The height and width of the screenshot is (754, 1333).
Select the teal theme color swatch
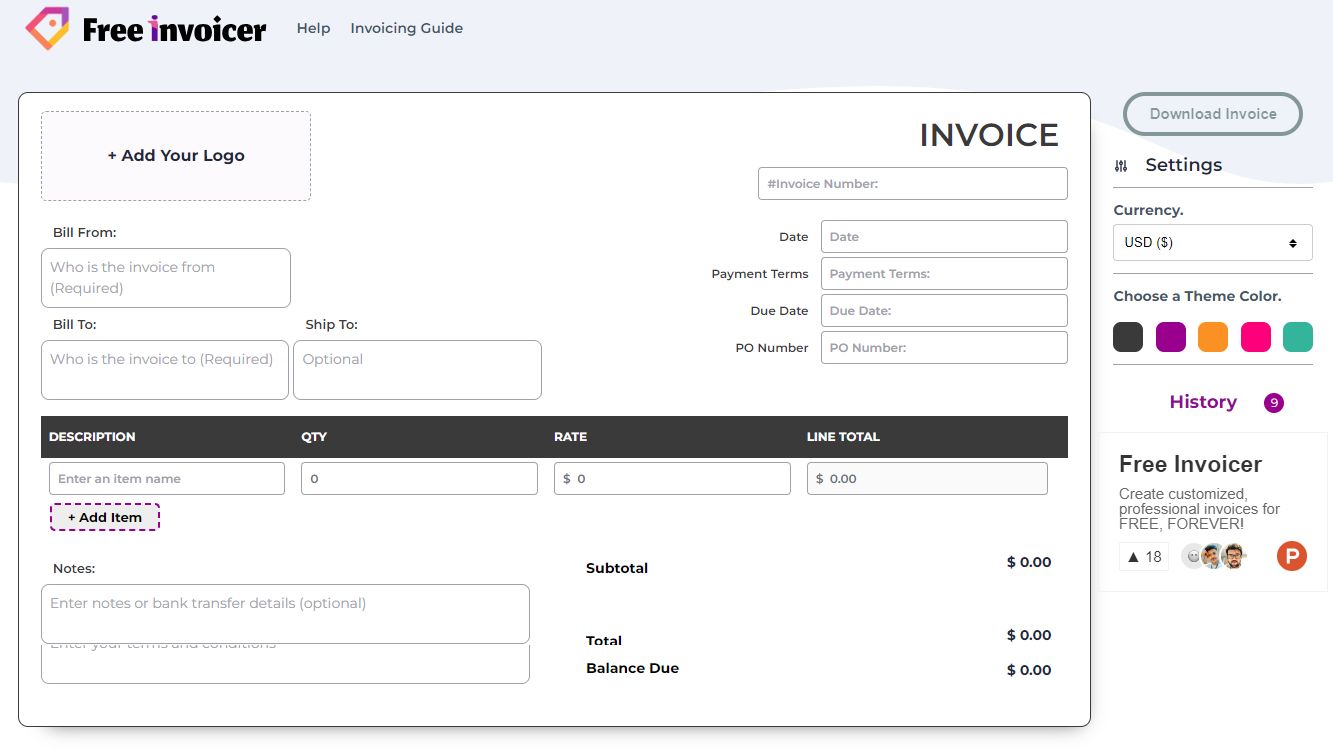1298,337
